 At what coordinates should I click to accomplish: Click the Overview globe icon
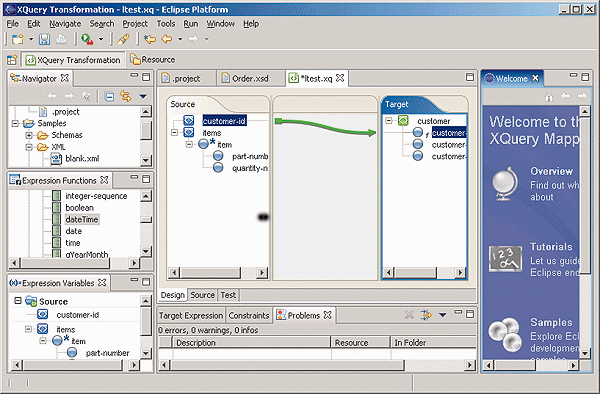pyautogui.click(x=505, y=184)
